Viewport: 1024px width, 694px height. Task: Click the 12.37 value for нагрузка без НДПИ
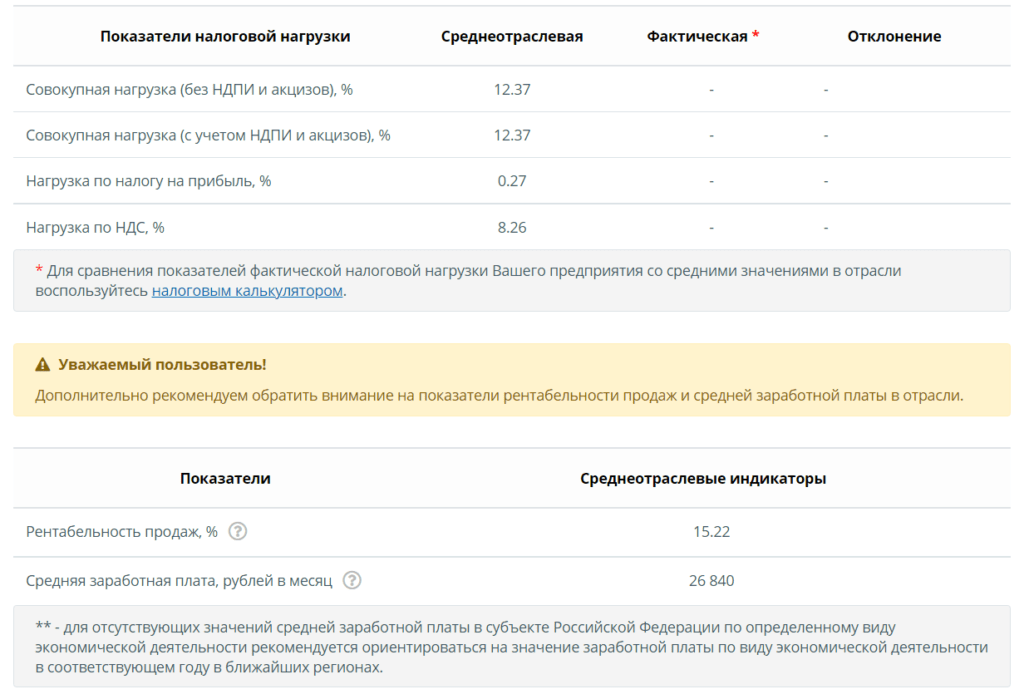coord(511,89)
